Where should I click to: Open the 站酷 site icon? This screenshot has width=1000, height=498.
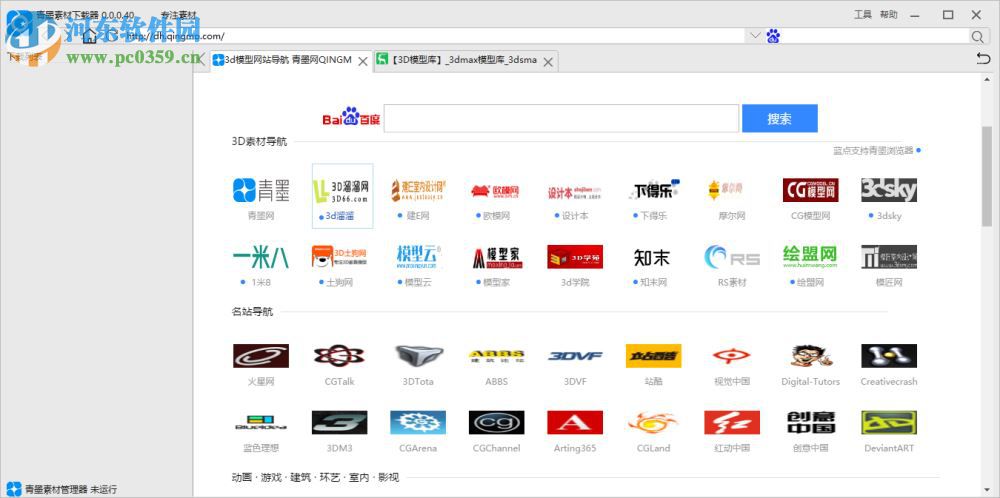[654, 356]
